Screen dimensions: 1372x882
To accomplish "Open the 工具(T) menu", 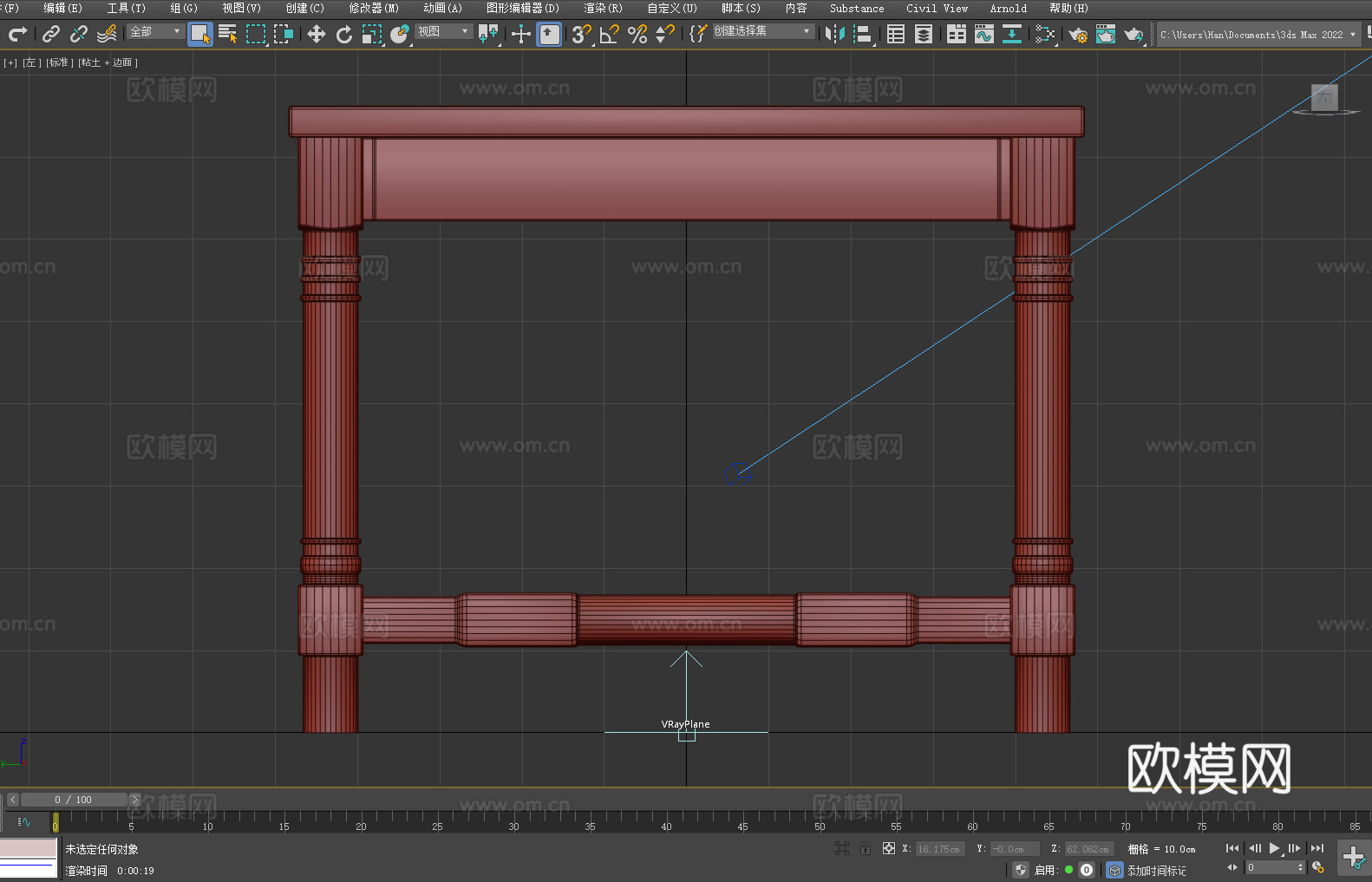I will click(127, 9).
